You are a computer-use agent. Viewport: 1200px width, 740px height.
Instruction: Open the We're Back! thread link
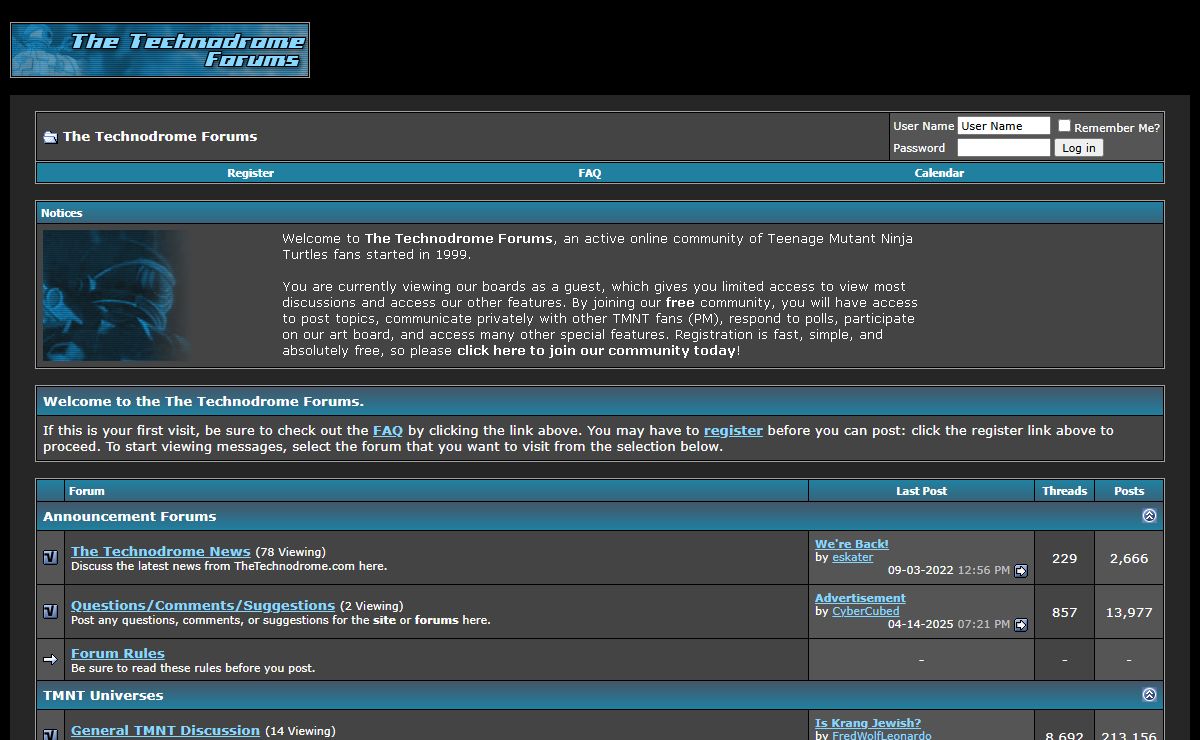pos(852,544)
